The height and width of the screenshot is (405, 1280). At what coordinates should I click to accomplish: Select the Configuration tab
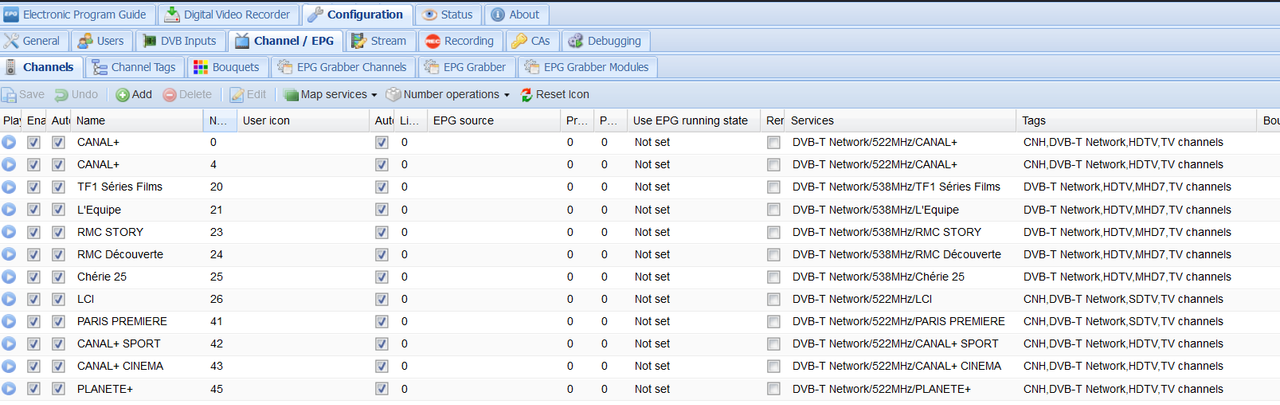356,15
